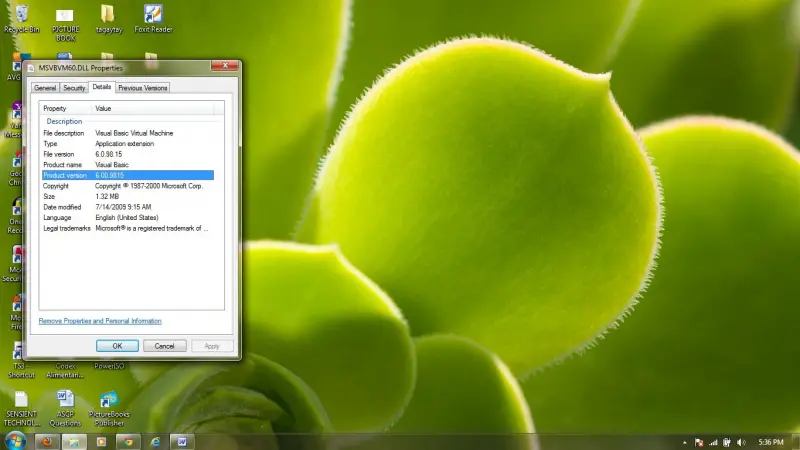Select the Product name row

tap(128, 165)
